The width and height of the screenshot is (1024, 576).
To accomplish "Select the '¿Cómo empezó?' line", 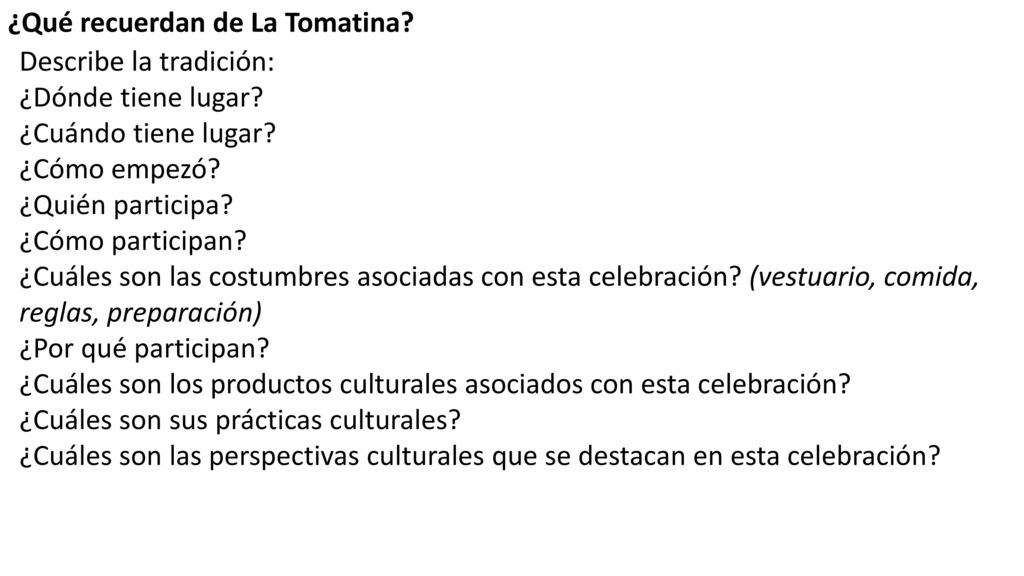I will tap(120, 170).
